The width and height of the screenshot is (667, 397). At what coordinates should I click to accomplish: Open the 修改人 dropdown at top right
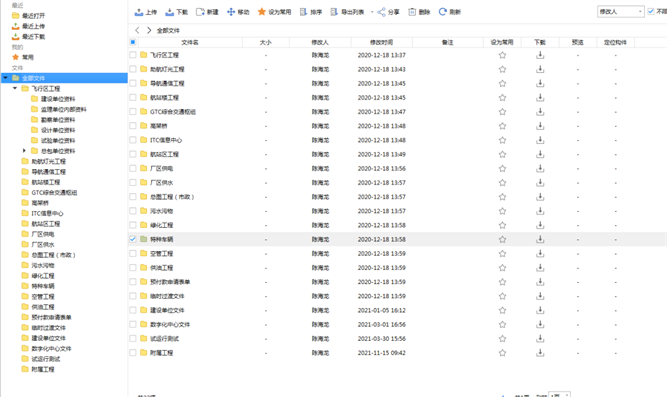pyautogui.click(x=621, y=11)
